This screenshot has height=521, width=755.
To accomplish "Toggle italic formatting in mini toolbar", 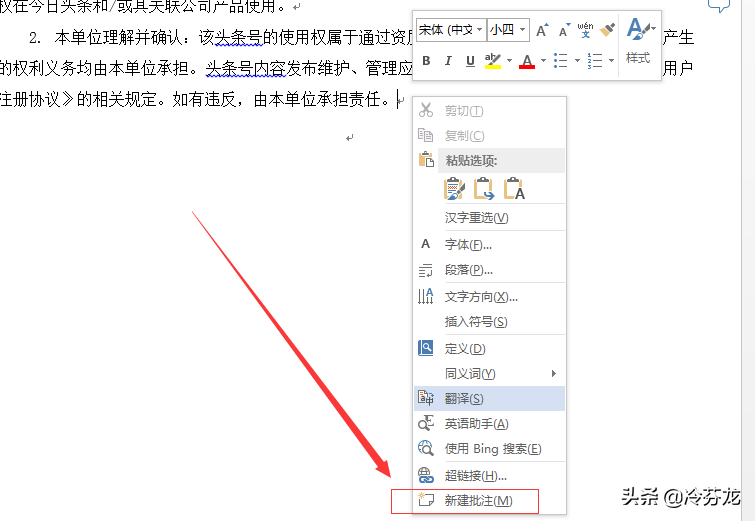I will tap(448, 61).
